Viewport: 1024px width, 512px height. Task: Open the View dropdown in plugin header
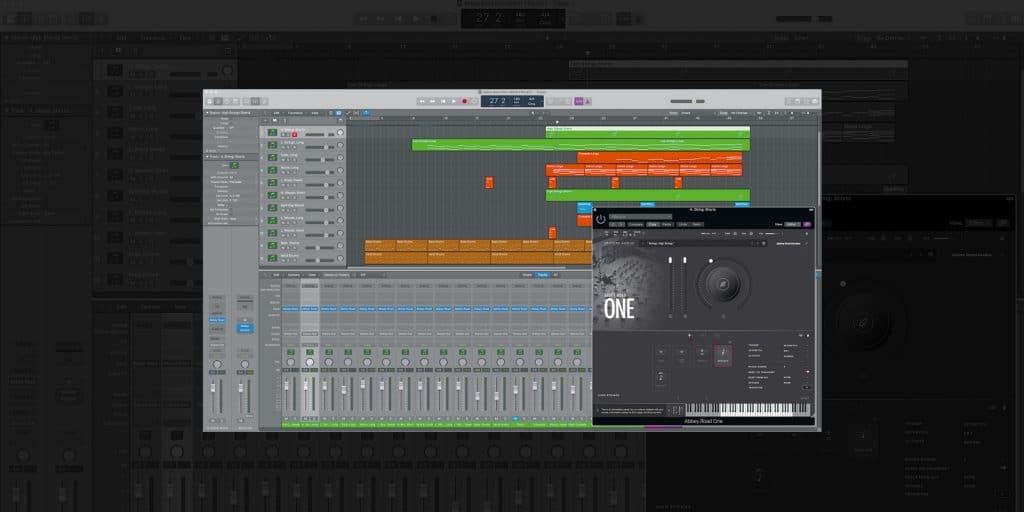coord(792,225)
